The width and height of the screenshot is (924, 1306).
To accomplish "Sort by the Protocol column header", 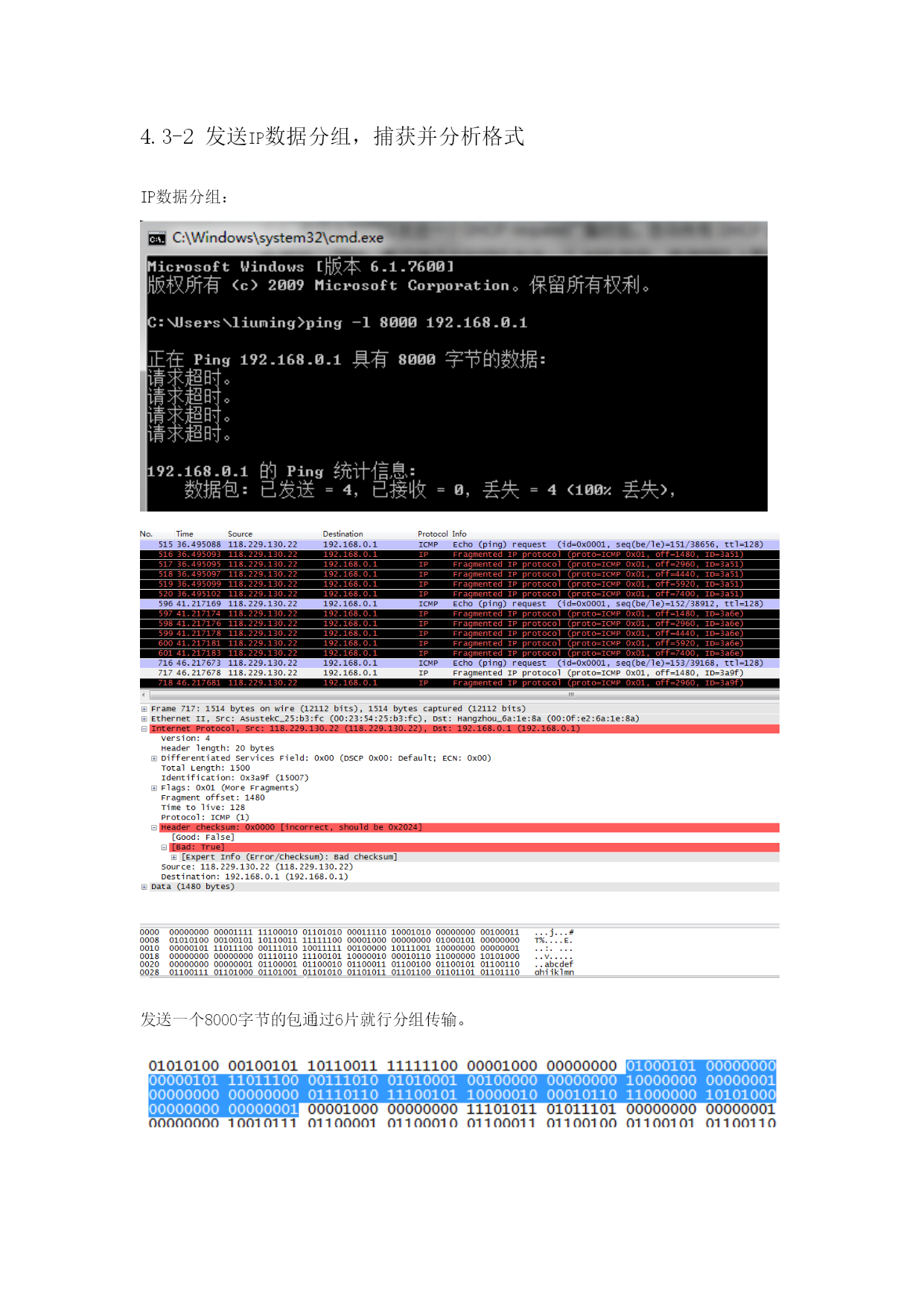I will (433, 534).
